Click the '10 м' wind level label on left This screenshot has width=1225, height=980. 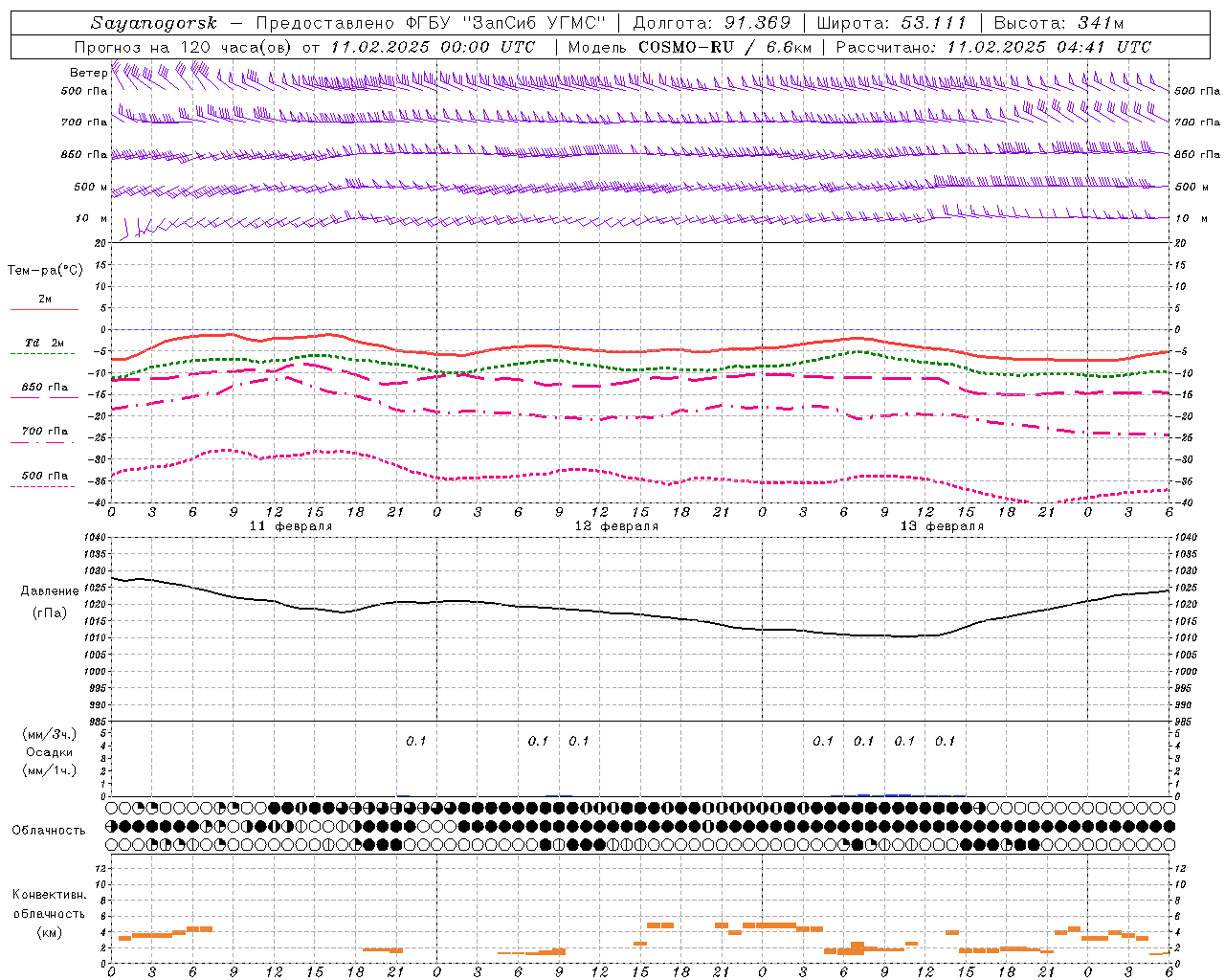coord(92,218)
